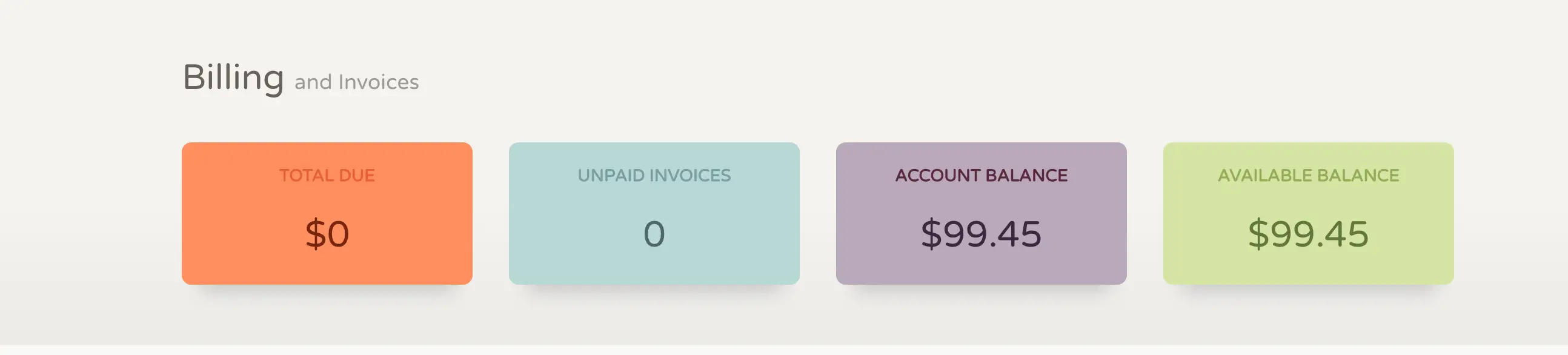Open the green Available Balance card

(1308, 213)
